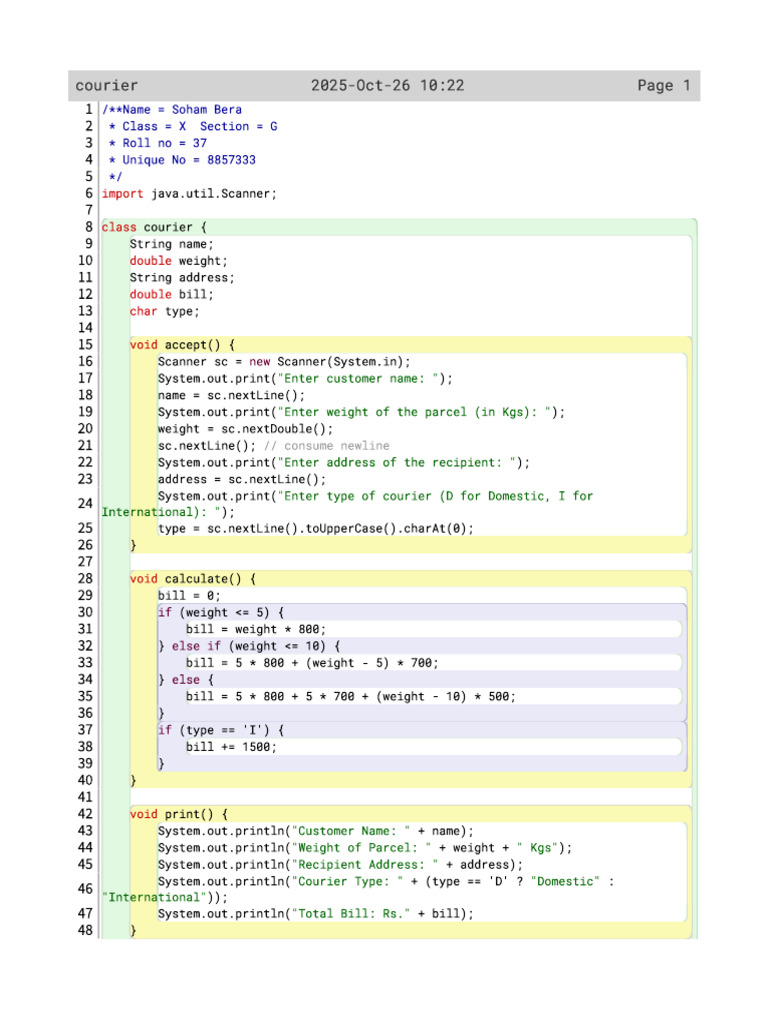Click the 'if (weight <= 5) {' condition
The width and height of the screenshot is (768, 1024).
pos(221,613)
